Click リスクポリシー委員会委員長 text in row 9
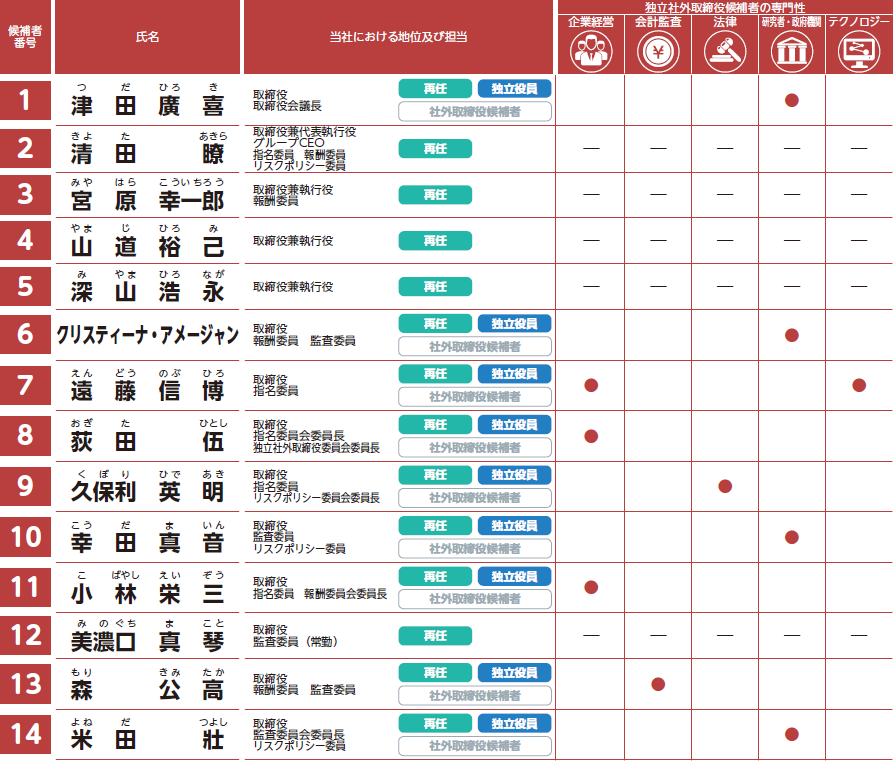This screenshot has height=761, width=893. click(x=317, y=498)
